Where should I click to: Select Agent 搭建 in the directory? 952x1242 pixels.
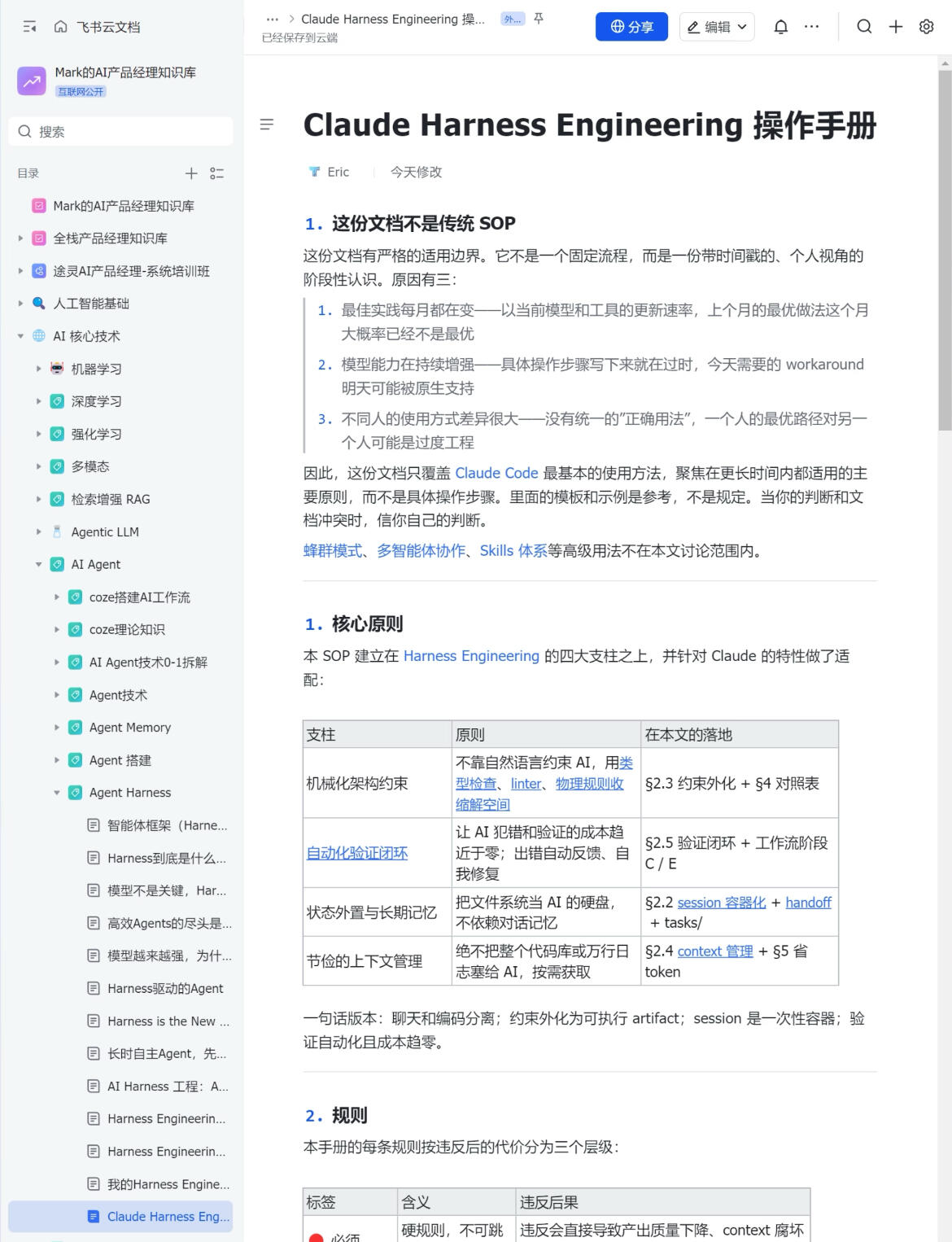[120, 760]
